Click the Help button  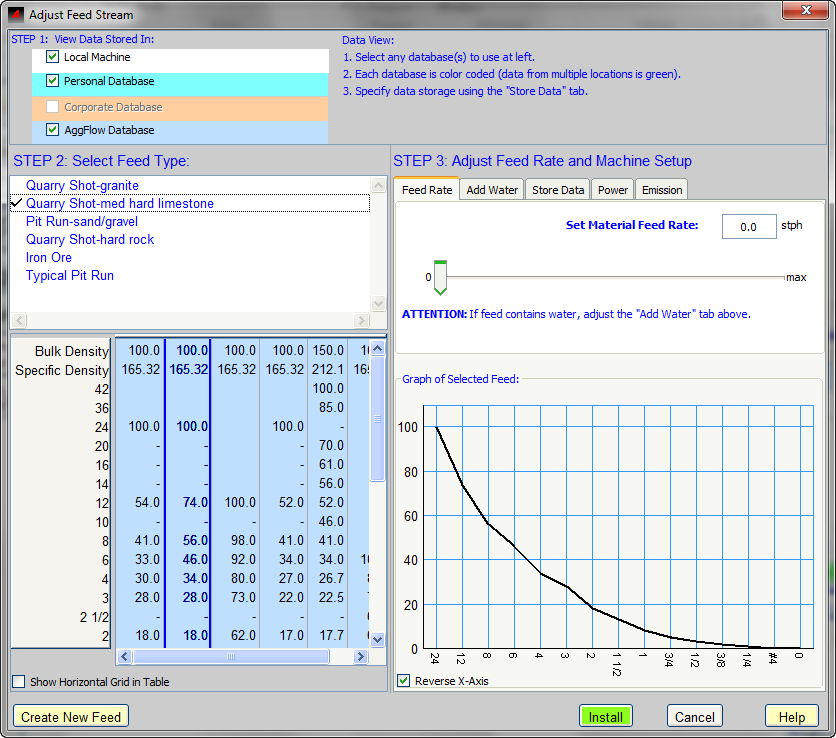pyautogui.click(x=791, y=716)
